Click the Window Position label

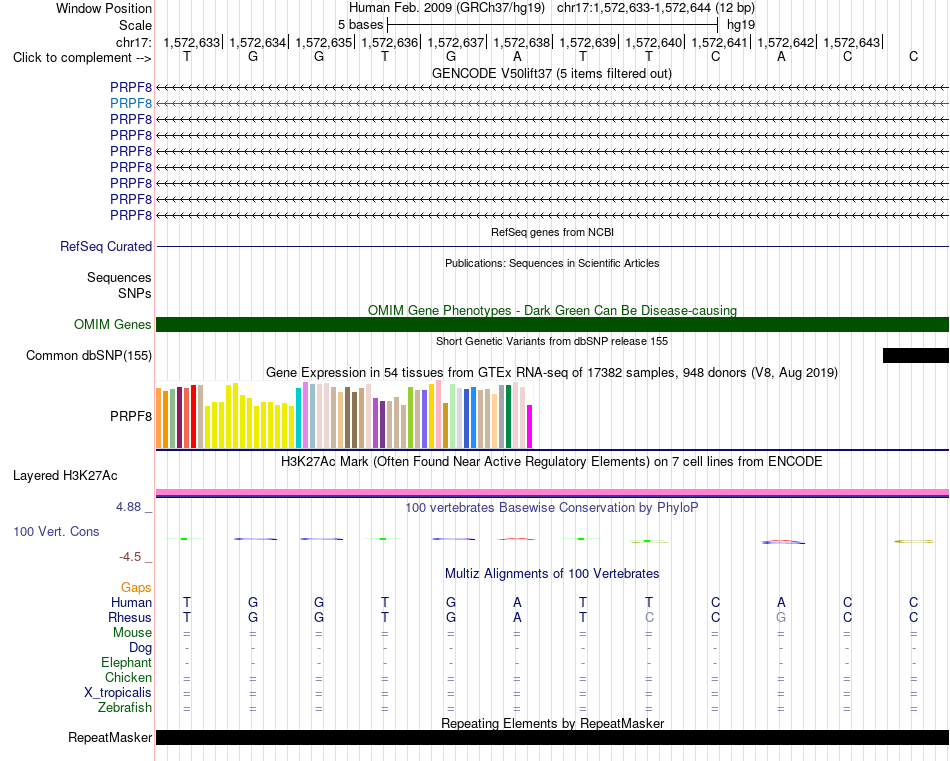(x=104, y=8)
